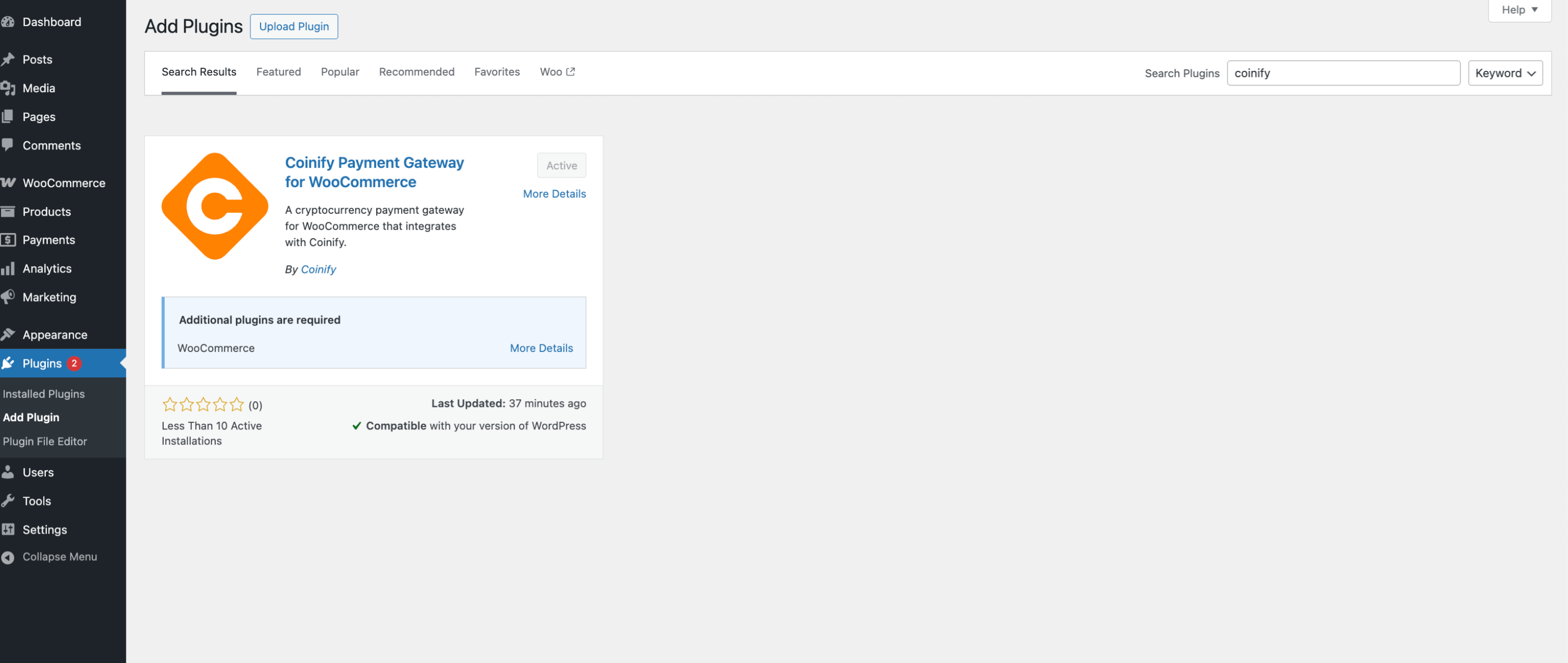Click the Dashboard gauge icon in sidebar
This screenshot has height=663, width=1568.
pyautogui.click(x=8, y=22)
